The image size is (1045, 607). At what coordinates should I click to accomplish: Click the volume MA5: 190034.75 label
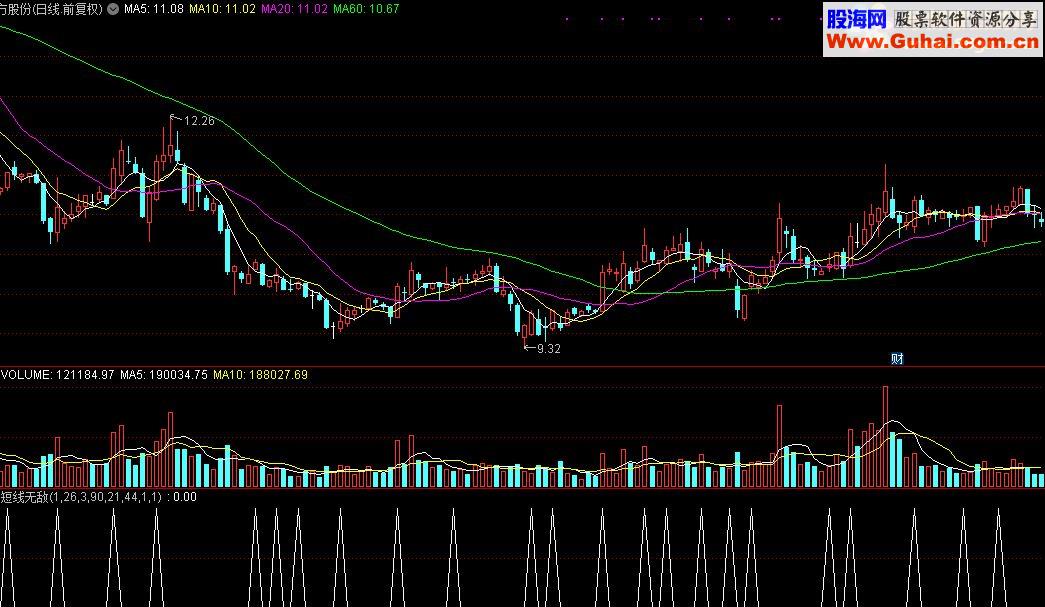point(164,374)
